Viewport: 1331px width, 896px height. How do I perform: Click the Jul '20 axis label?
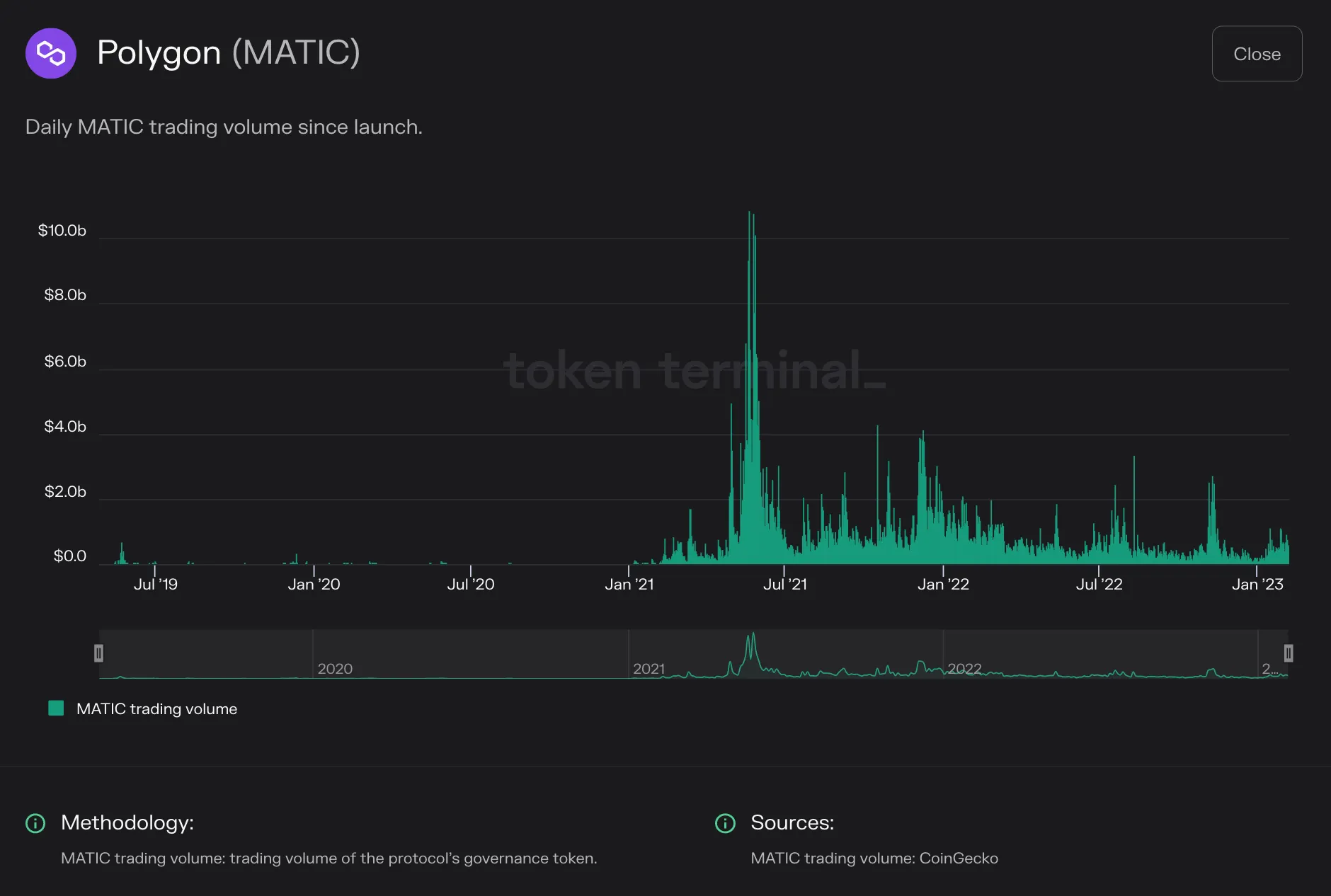coord(471,585)
